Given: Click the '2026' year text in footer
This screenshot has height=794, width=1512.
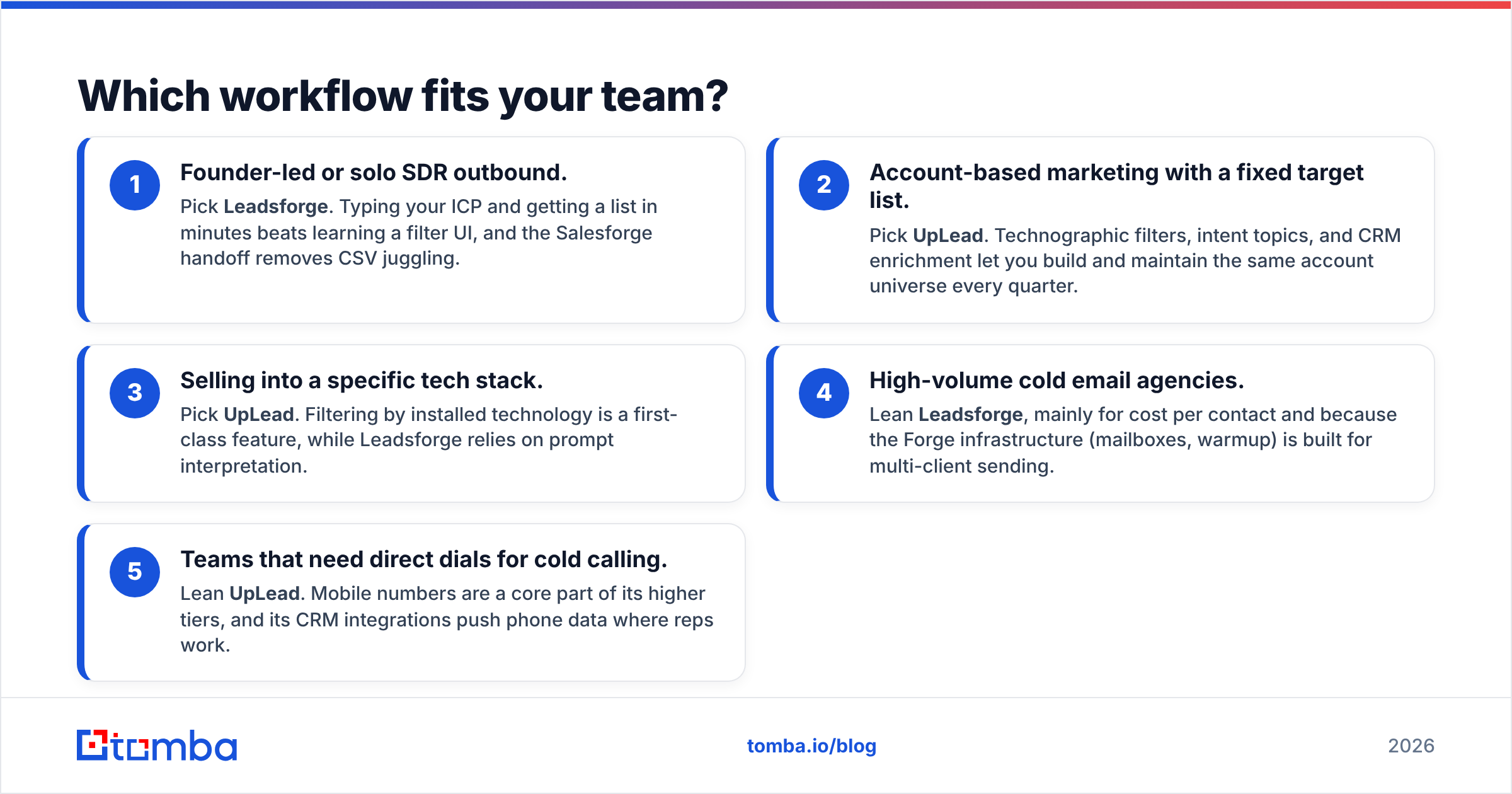Looking at the screenshot, I should pos(1411,746).
